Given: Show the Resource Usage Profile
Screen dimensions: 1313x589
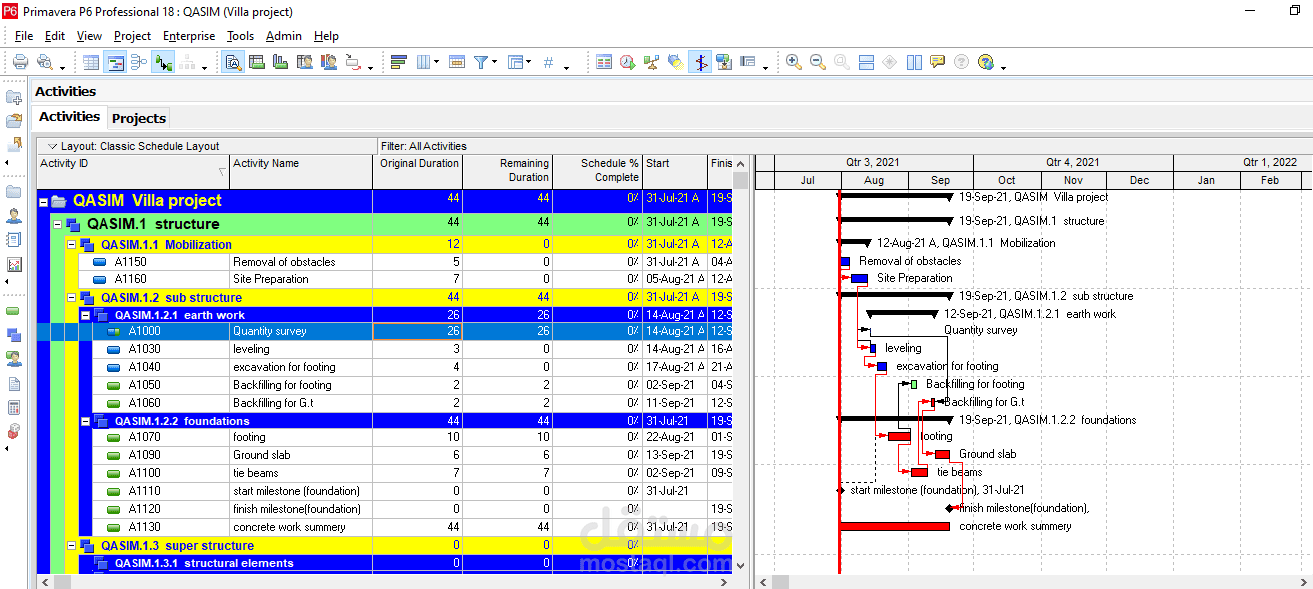Looking at the screenshot, I should (329, 62).
